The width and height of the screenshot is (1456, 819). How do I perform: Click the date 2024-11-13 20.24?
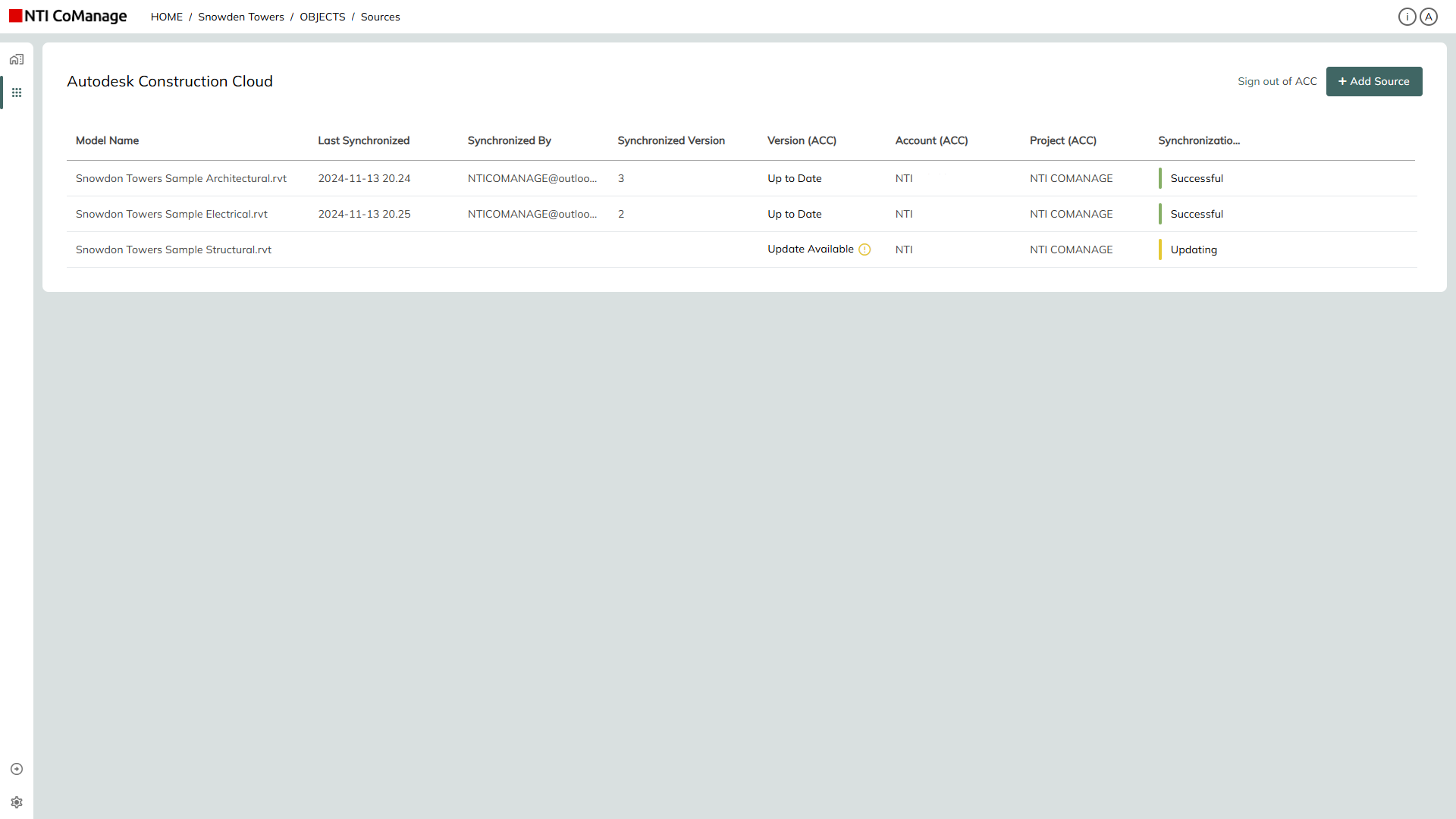pos(364,178)
